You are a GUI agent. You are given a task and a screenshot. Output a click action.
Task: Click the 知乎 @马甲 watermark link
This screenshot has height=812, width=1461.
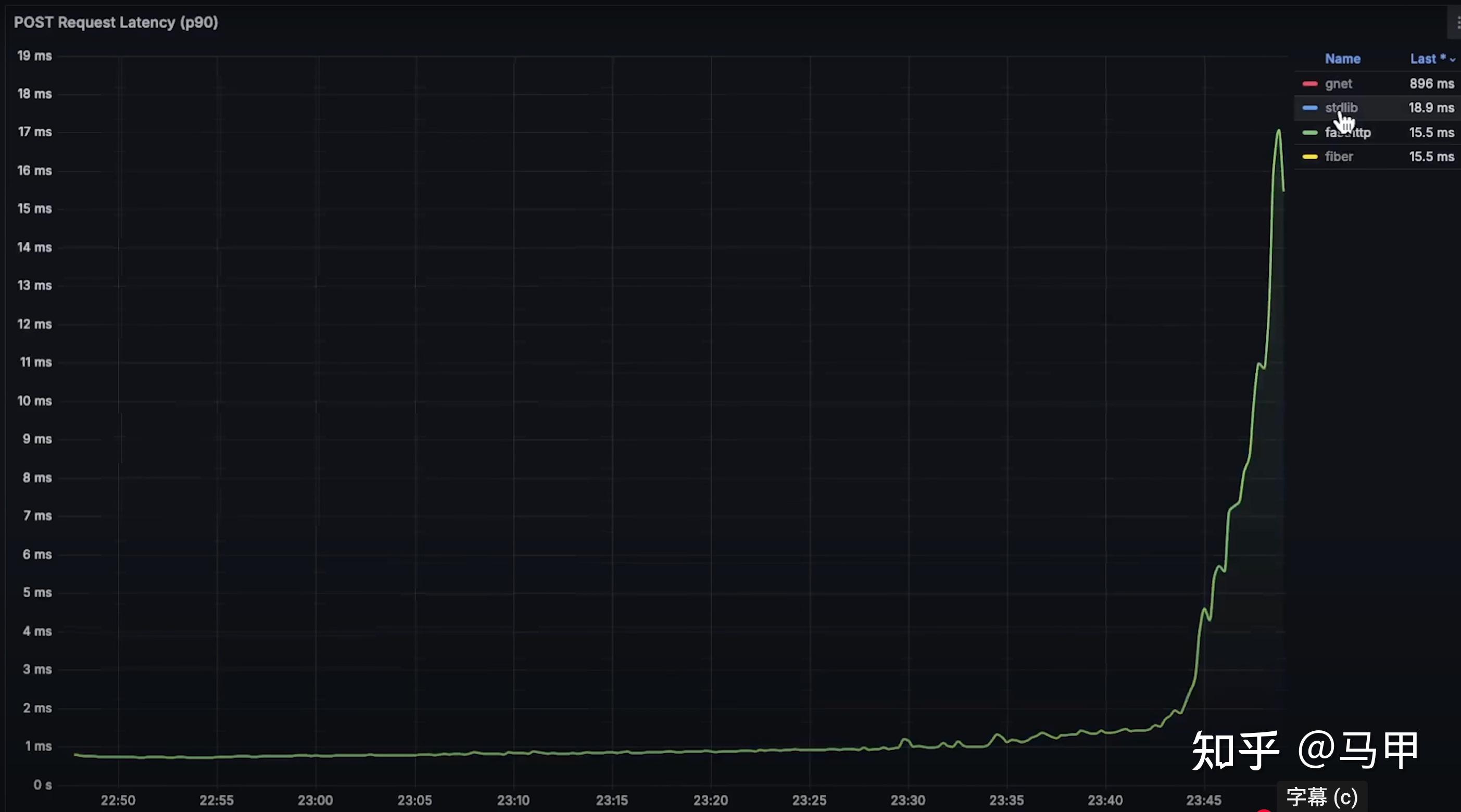[1304, 751]
